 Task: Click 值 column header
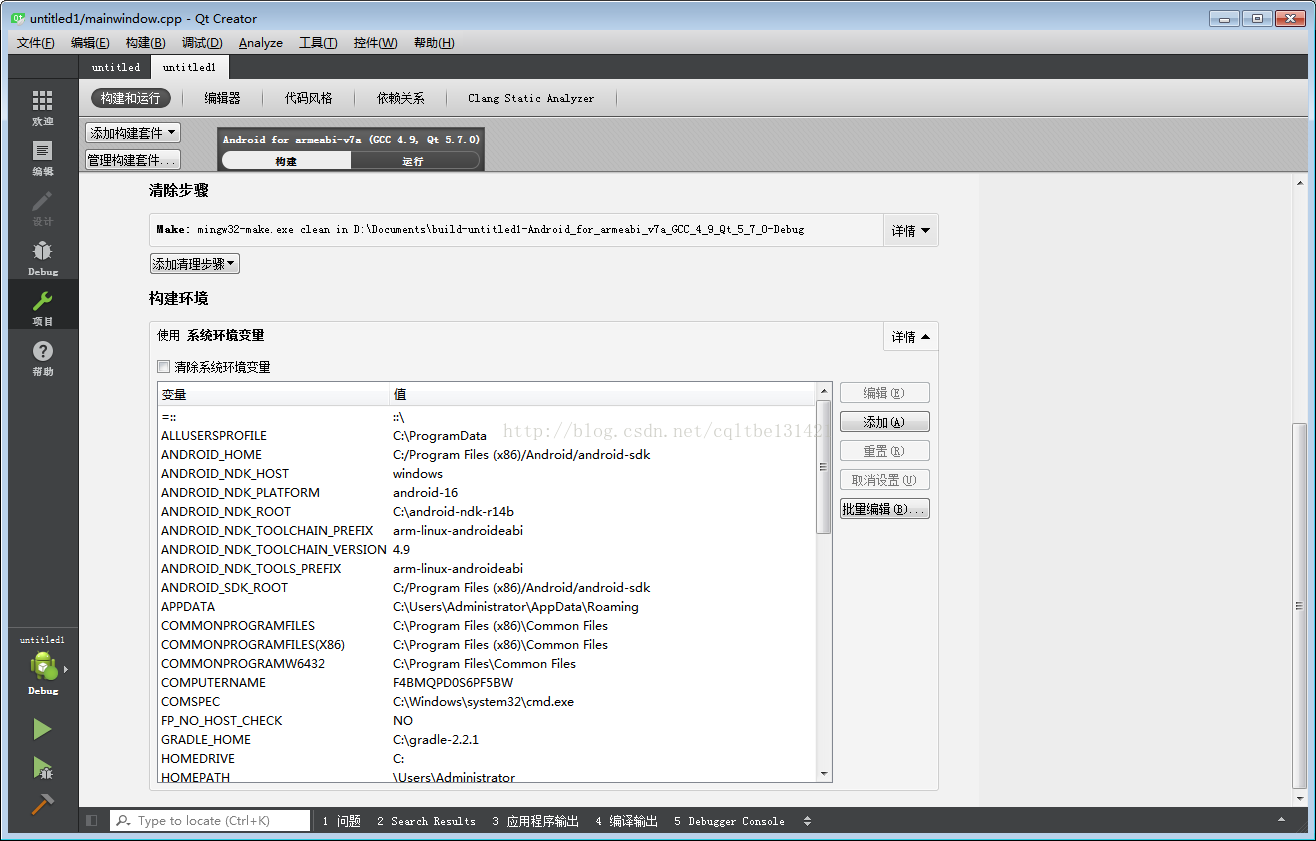click(x=603, y=394)
